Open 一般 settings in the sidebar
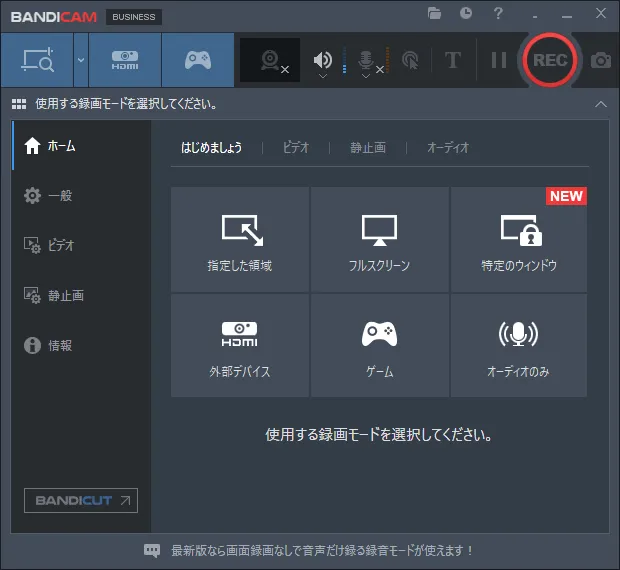This screenshot has width=620, height=570. (x=81, y=195)
